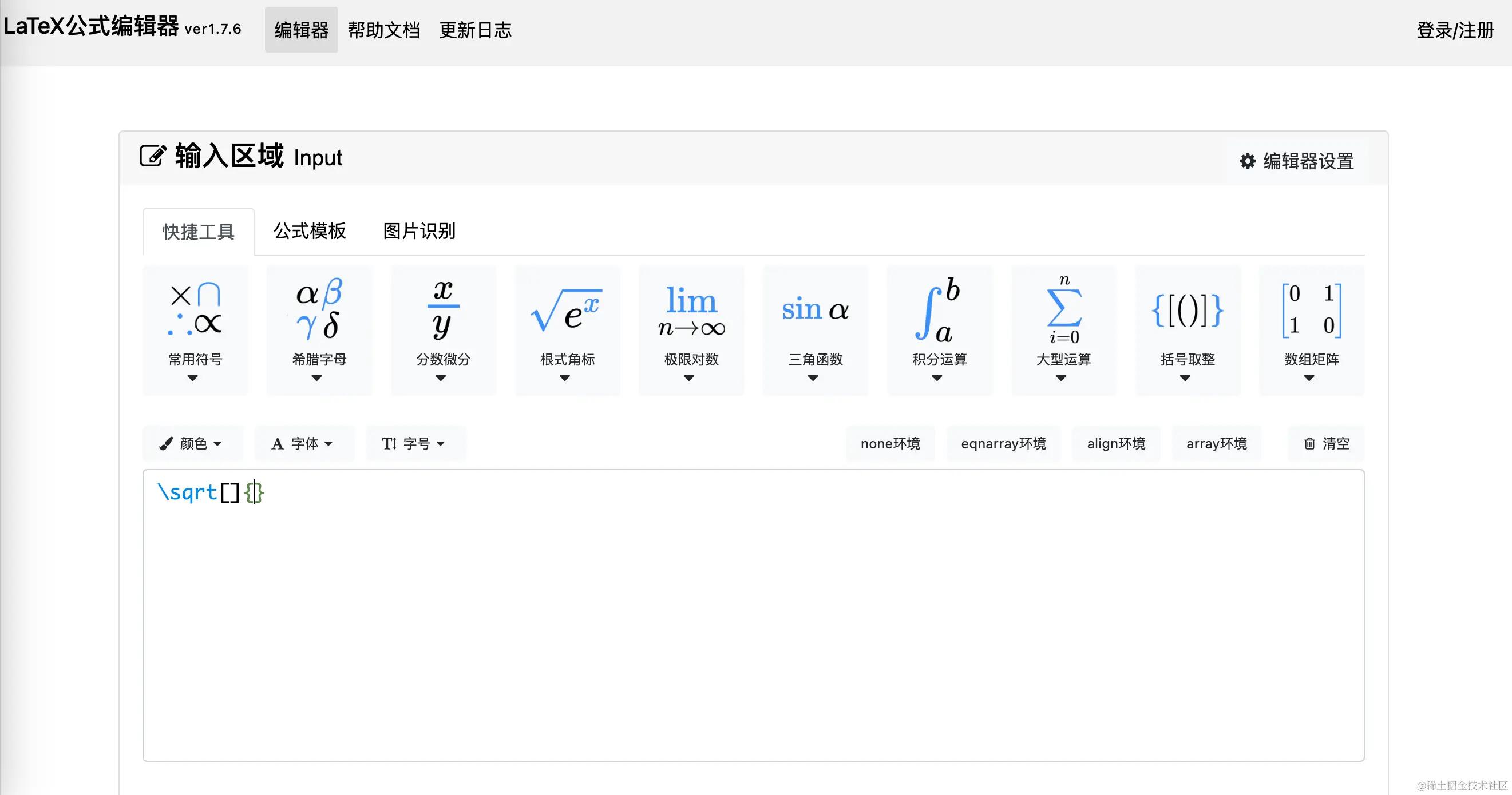1512x795 pixels.
Task: Open the common symbols (常用符号) tool icon
Action: pyautogui.click(x=195, y=309)
